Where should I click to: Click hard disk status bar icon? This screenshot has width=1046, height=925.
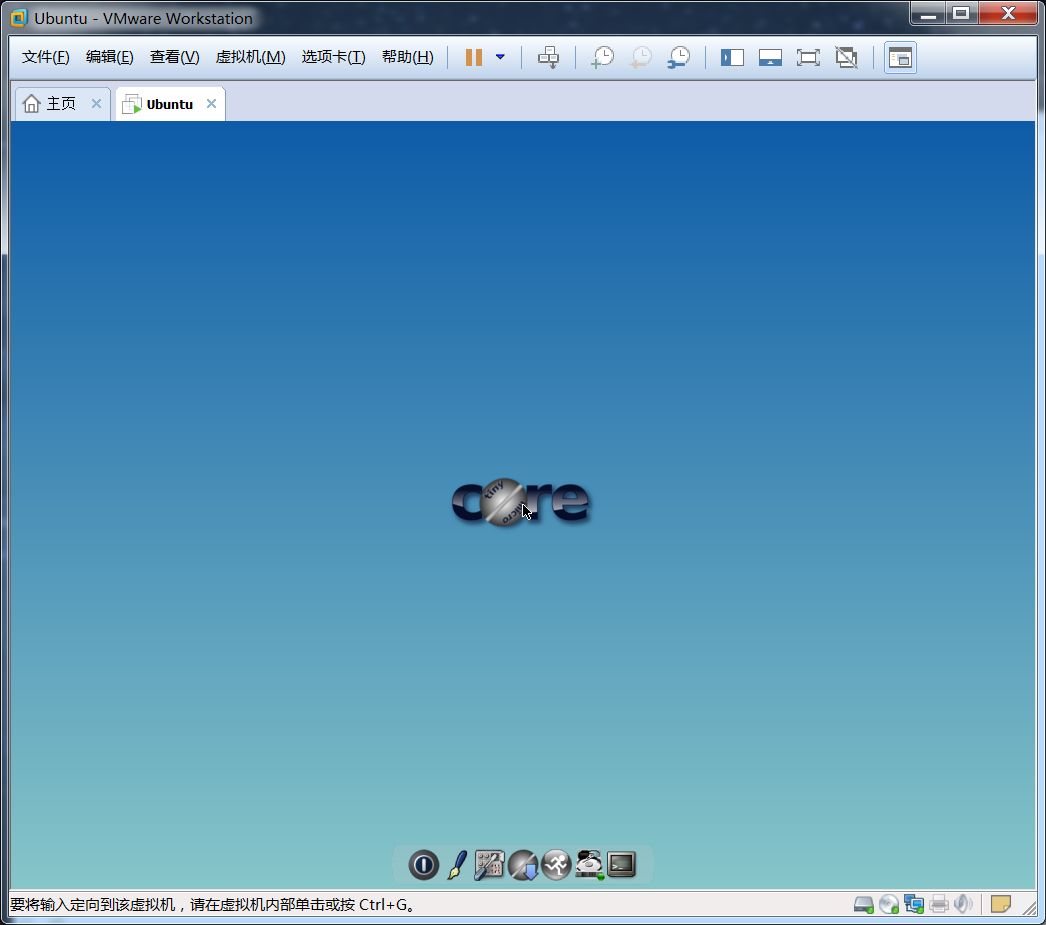click(x=864, y=904)
